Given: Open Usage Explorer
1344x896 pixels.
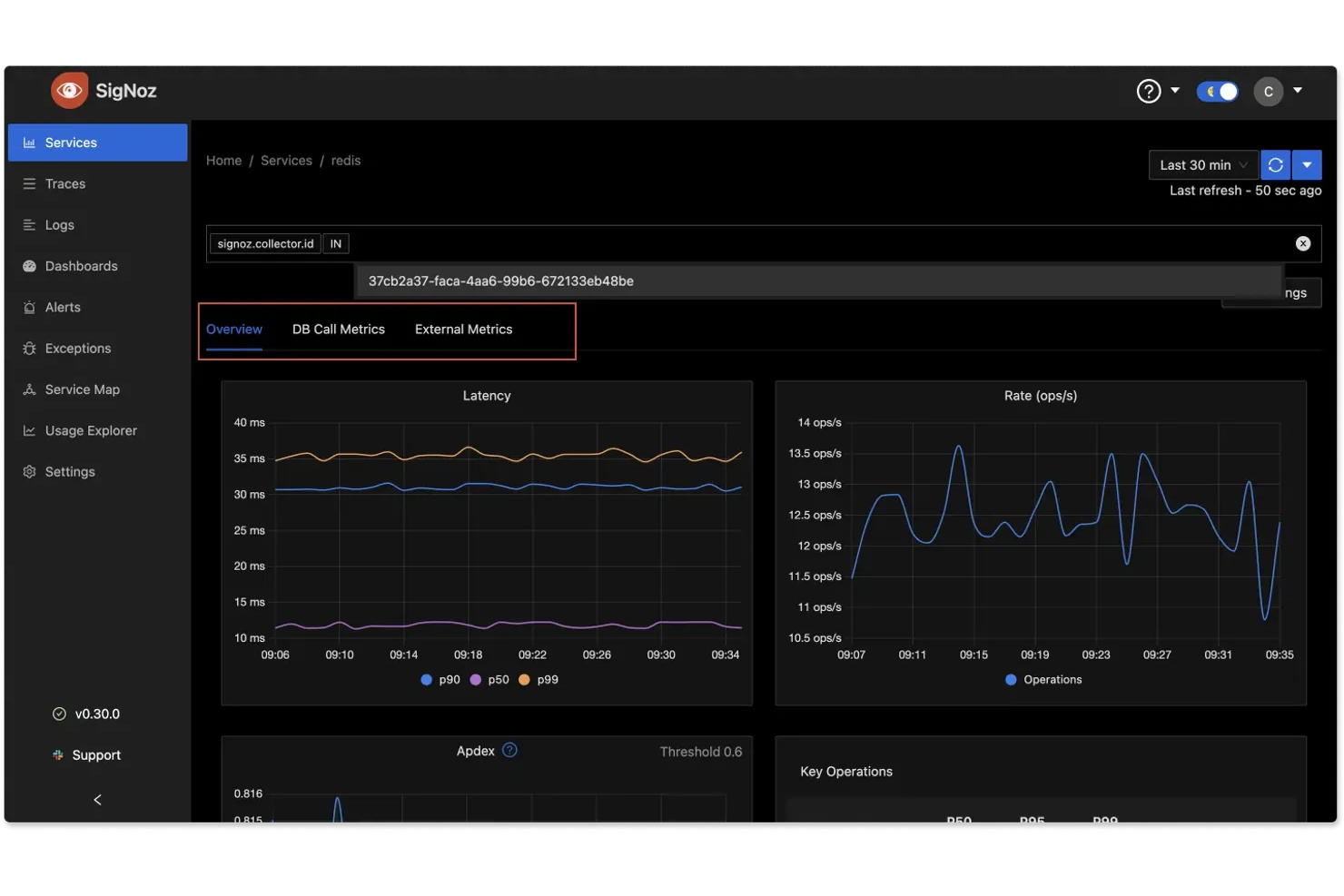Looking at the screenshot, I should pos(91,430).
